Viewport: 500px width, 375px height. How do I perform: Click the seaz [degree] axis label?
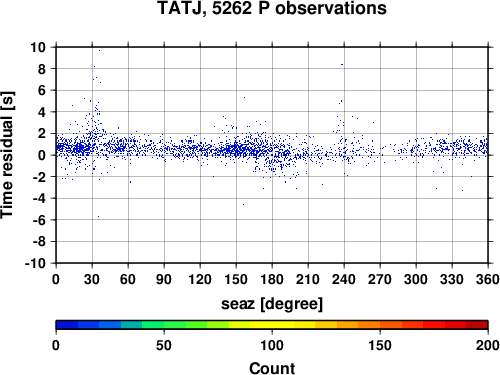tap(272, 304)
